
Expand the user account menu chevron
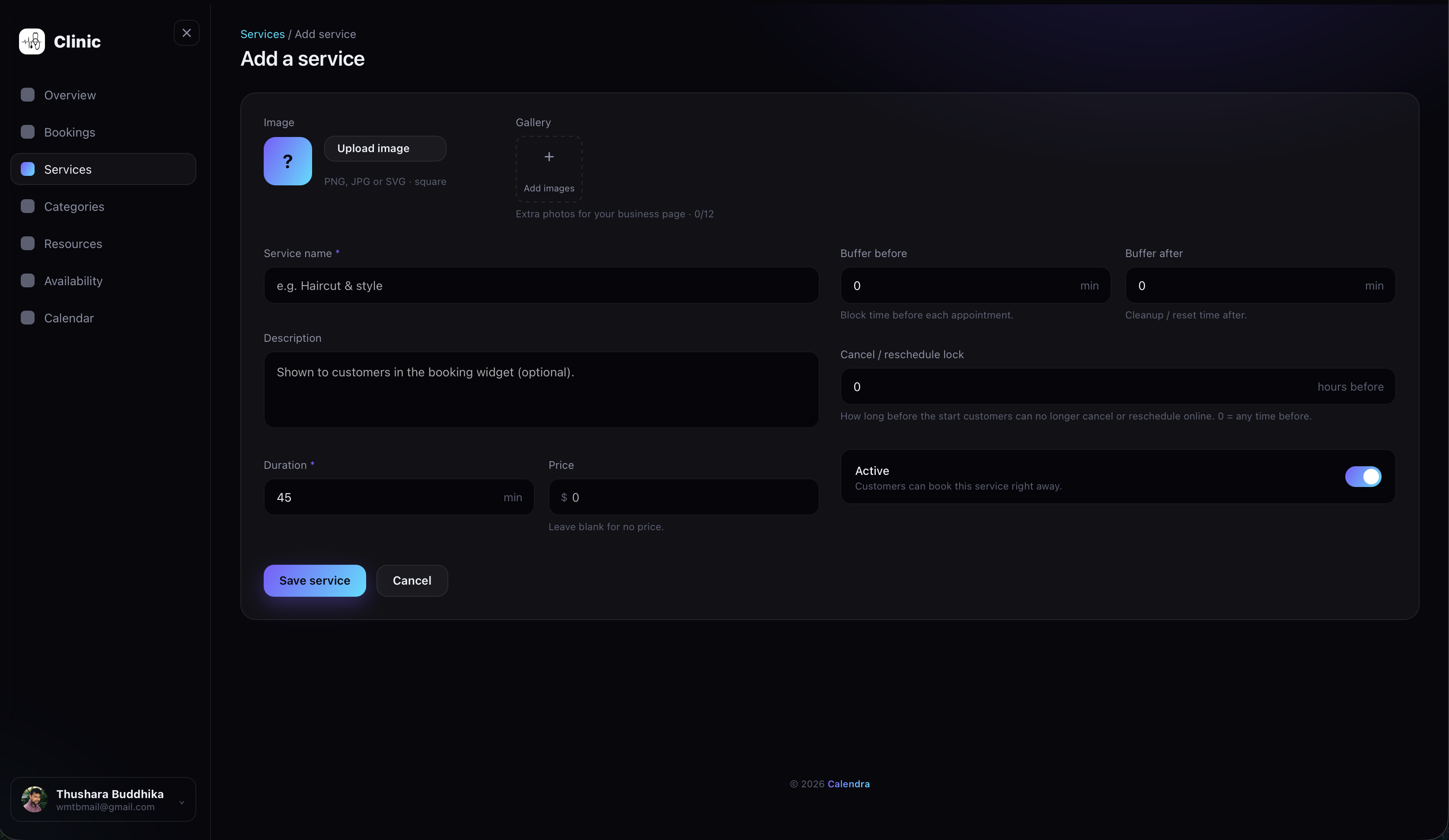coord(182,802)
